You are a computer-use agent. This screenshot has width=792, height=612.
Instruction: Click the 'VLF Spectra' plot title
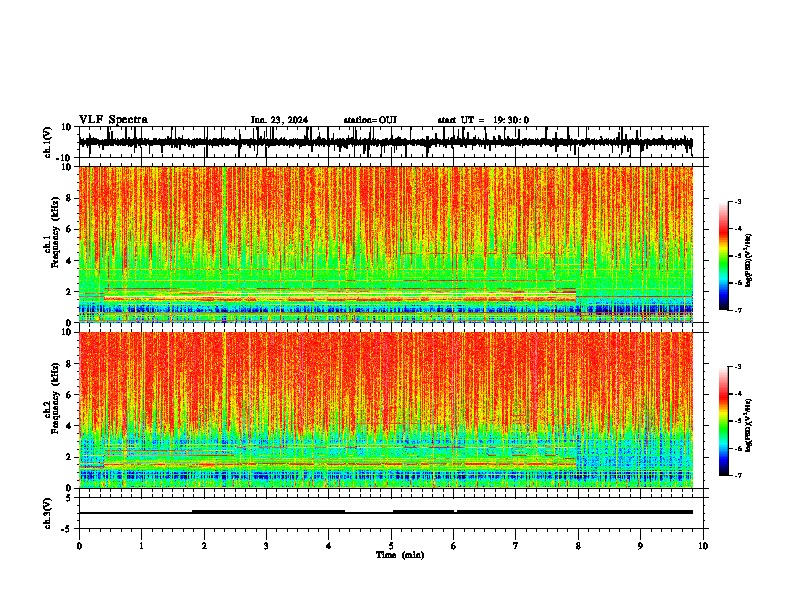point(113,120)
